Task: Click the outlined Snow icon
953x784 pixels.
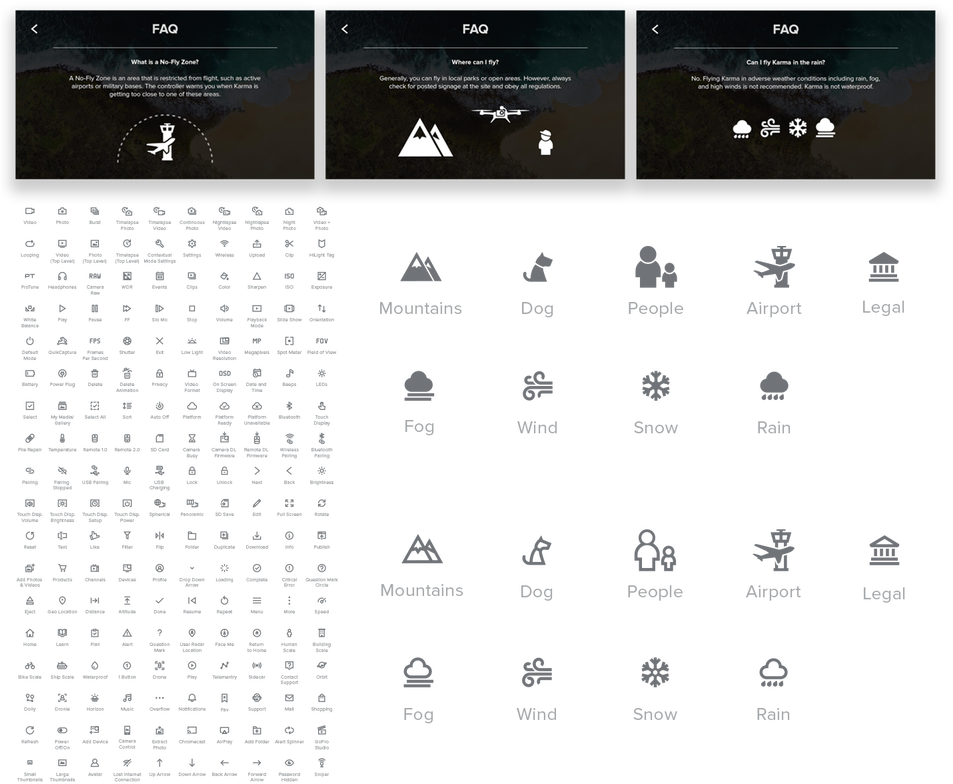Action: 655,672
